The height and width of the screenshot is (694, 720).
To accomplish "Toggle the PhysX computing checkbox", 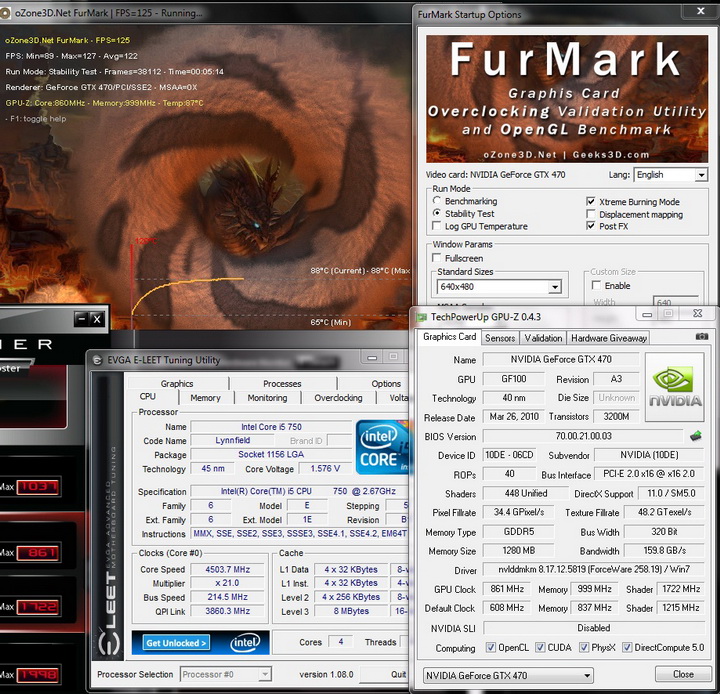I will (x=584, y=647).
